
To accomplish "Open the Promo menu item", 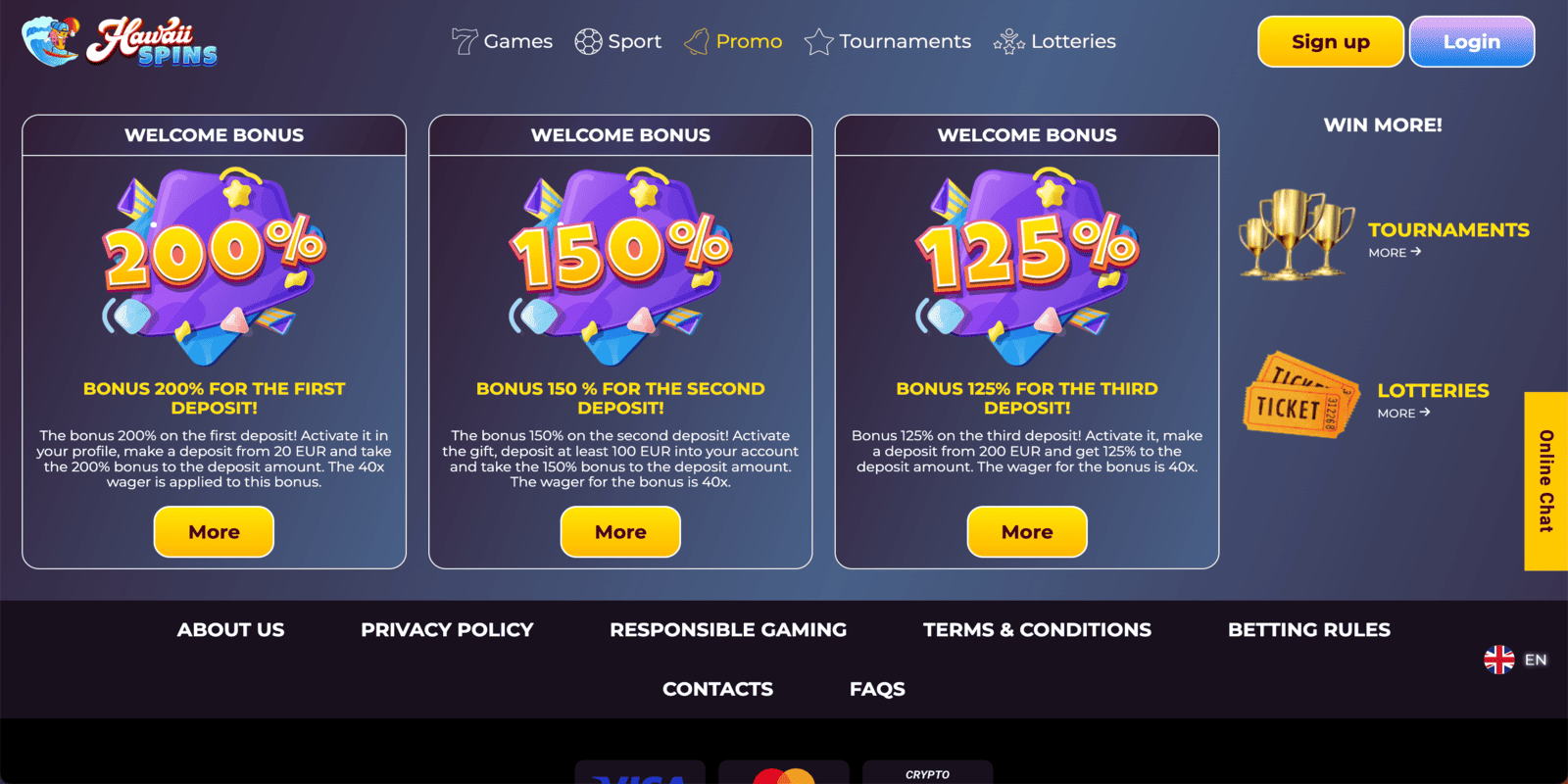I will pos(733,41).
